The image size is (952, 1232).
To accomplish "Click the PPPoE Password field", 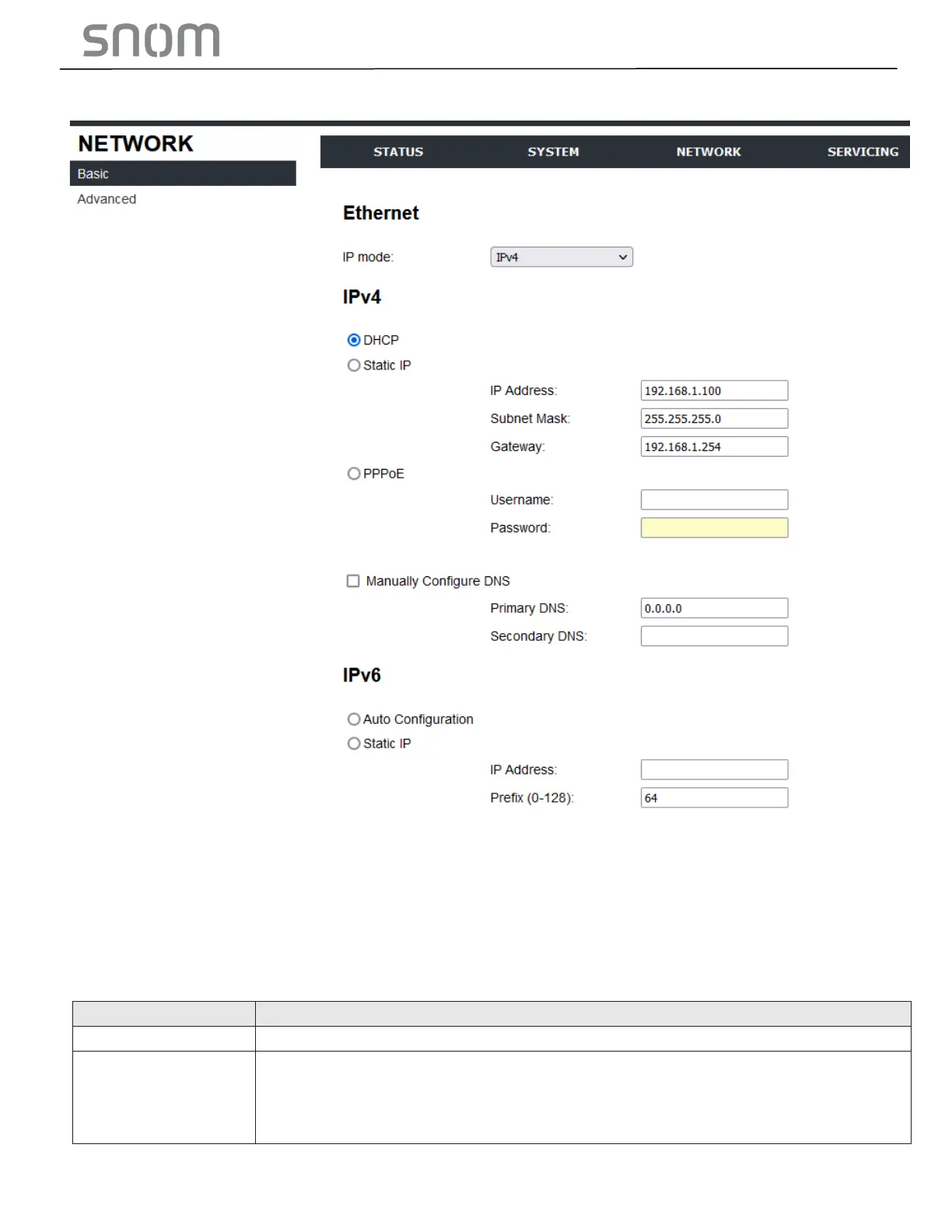I will tap(714, 527).
